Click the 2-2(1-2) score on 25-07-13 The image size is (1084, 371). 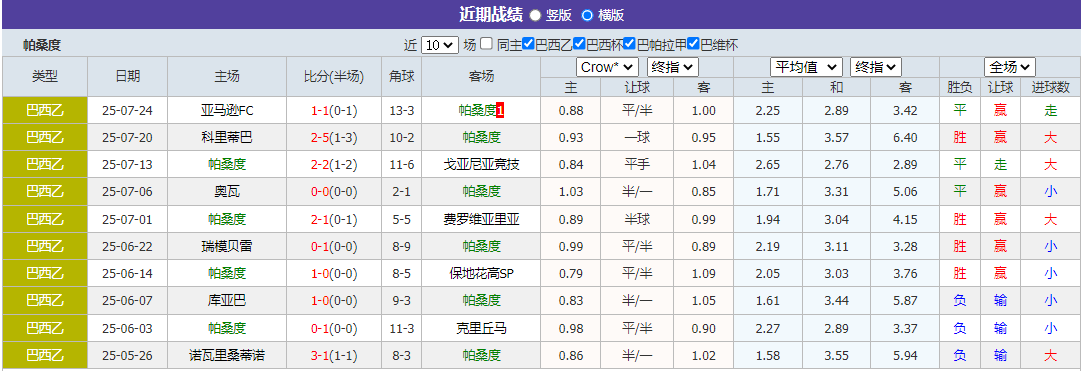[334, 164]
